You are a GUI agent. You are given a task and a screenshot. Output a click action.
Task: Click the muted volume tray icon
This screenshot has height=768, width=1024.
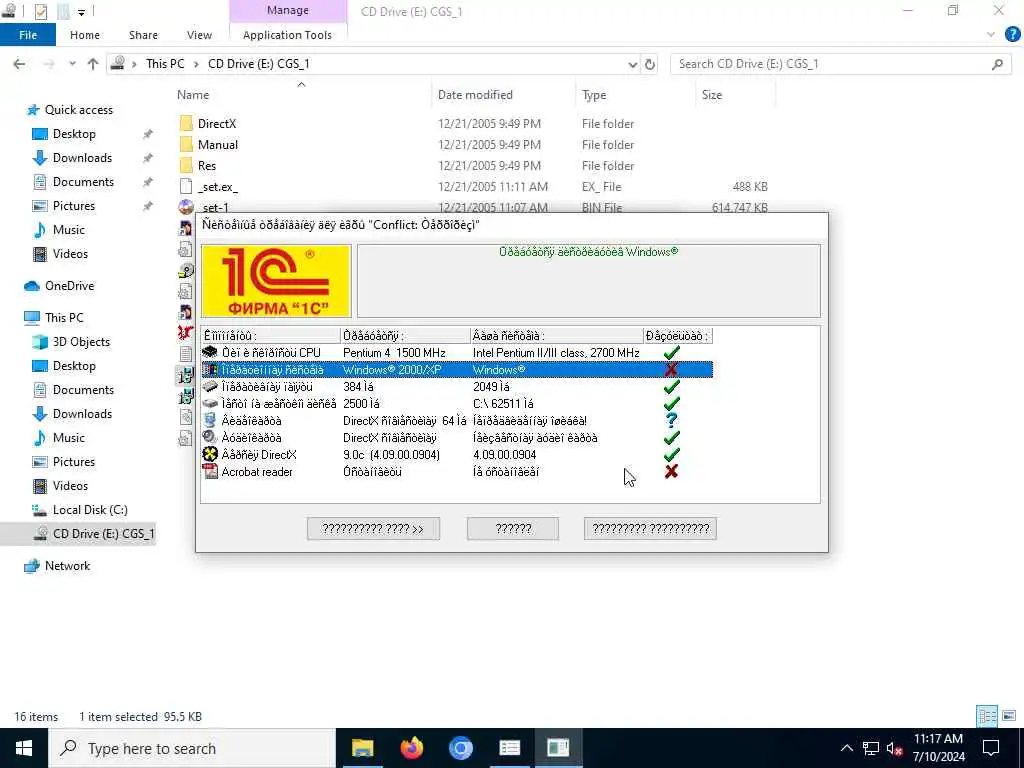pyautogui.click(x=893, y=748)
